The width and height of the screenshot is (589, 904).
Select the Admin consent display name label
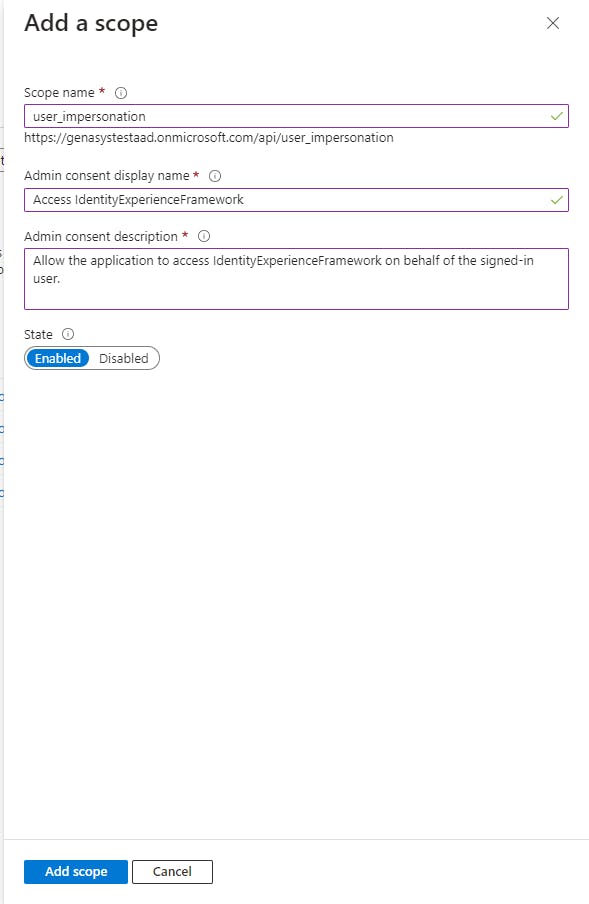click(107, 176)
